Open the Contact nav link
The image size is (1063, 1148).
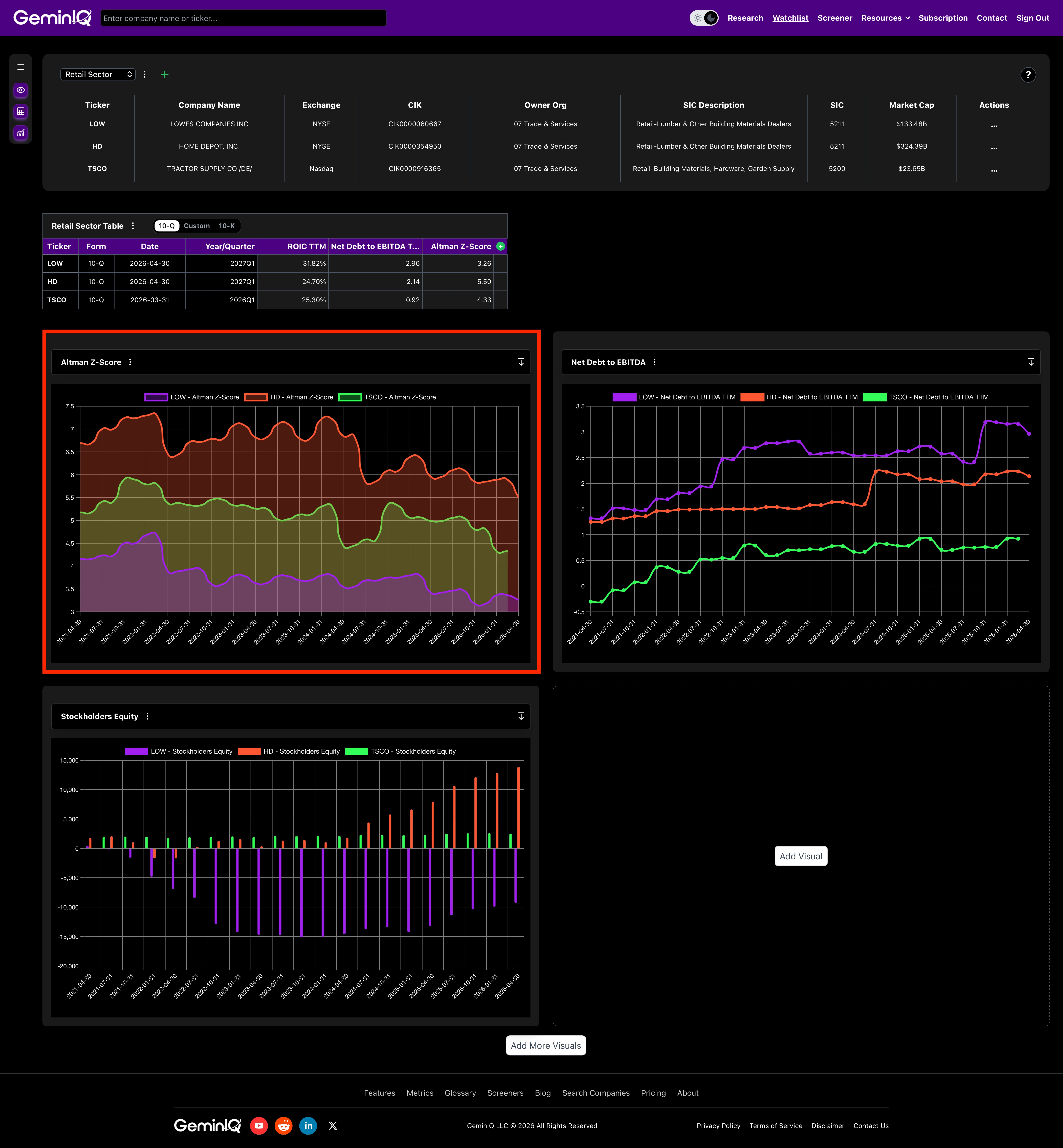point(992,18)
